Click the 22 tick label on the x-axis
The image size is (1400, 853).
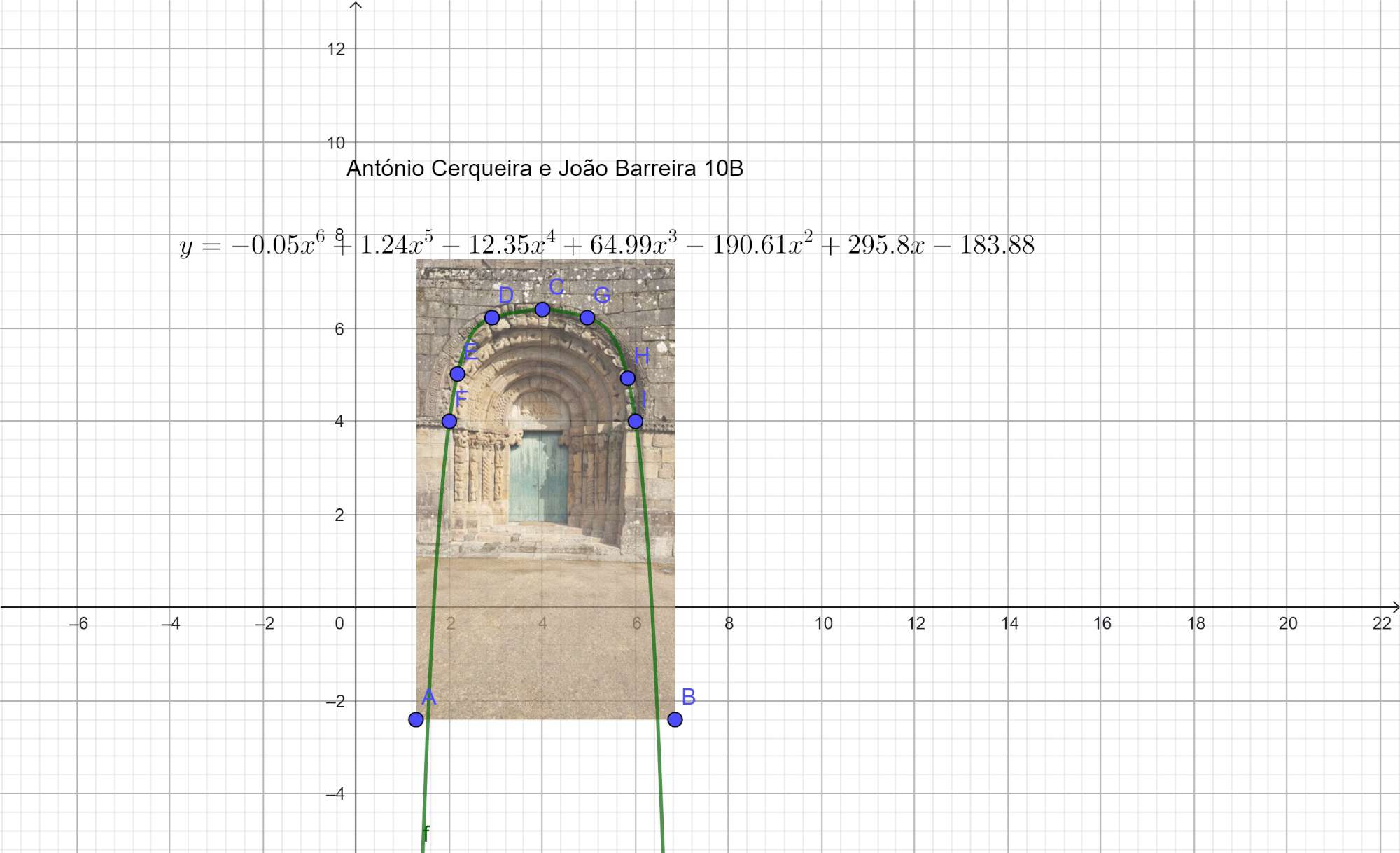click(1381, 624)
